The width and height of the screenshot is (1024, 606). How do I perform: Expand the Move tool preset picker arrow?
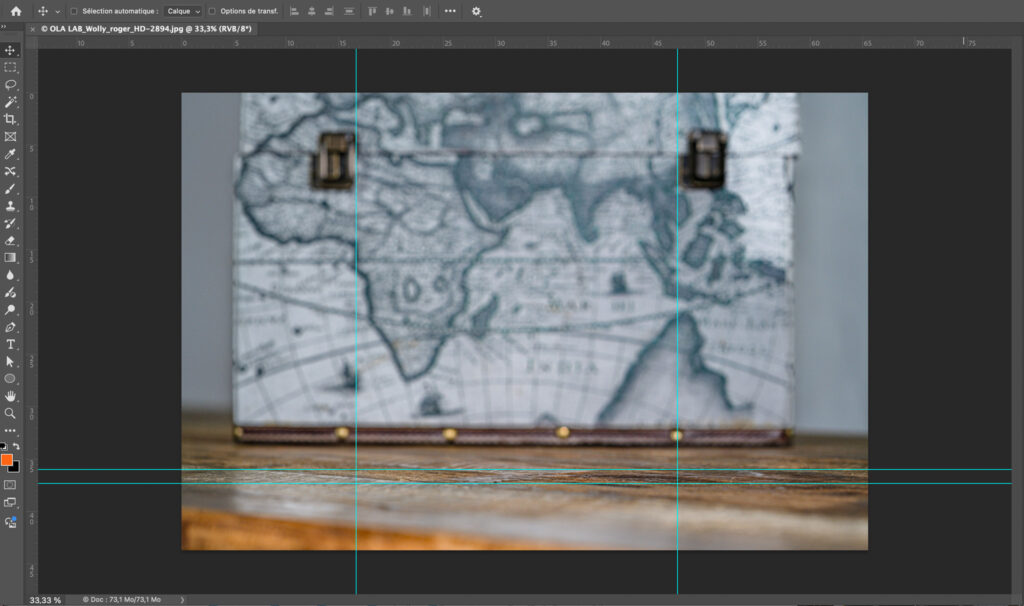(58, 11)
